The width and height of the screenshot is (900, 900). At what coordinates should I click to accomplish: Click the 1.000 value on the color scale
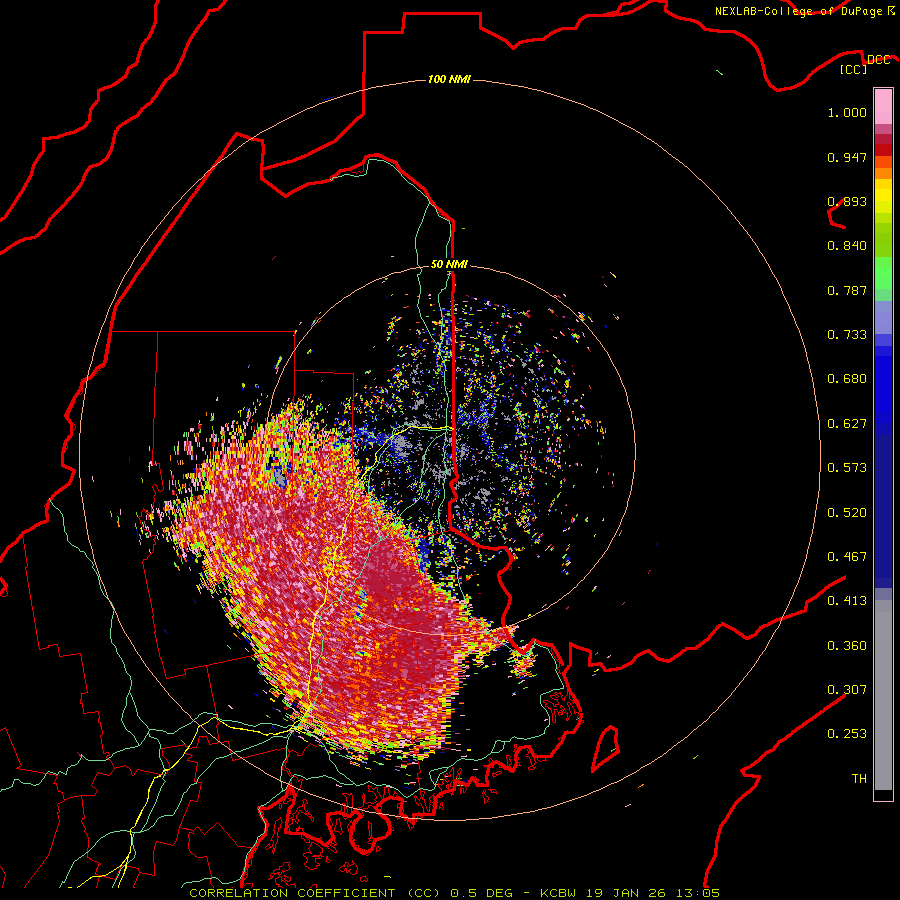click(x=847, y=112)
